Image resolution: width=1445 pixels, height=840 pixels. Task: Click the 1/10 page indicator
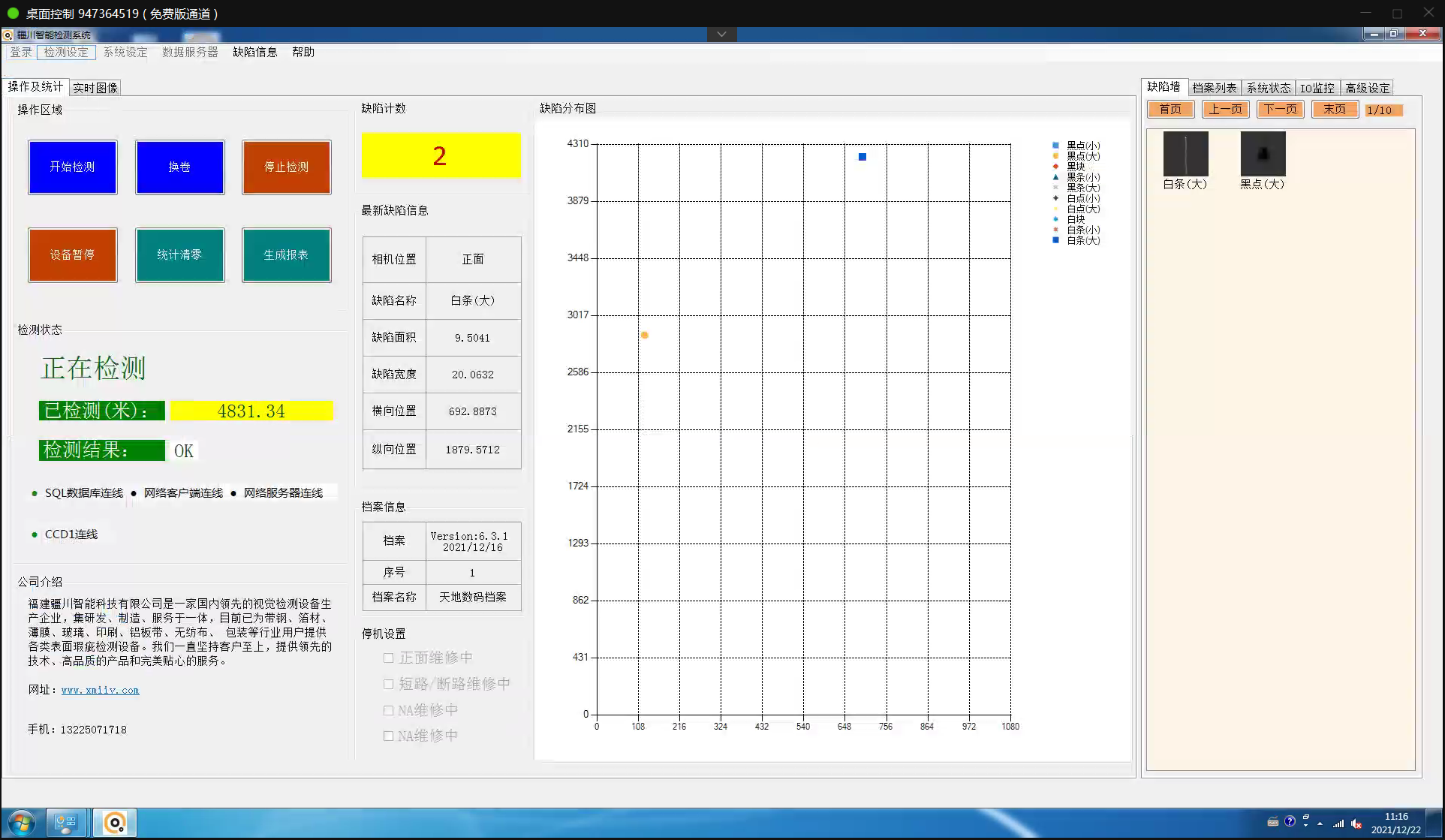point(1383,110)
